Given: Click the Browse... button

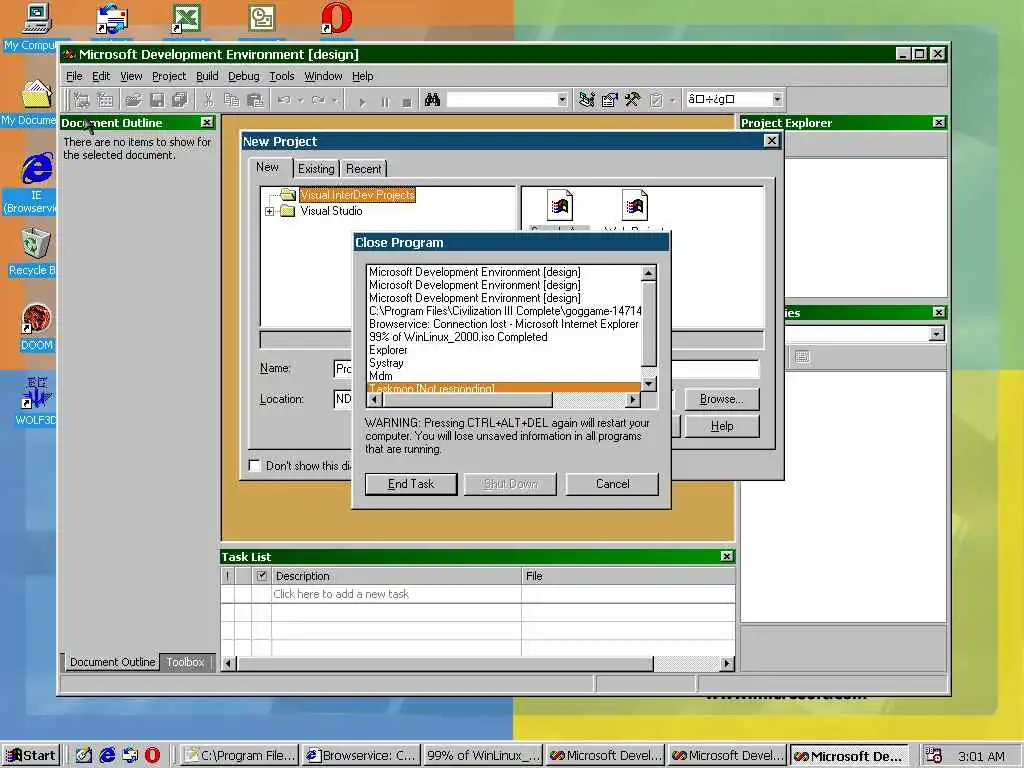Looking at the screenshot, I should [722, 399].
